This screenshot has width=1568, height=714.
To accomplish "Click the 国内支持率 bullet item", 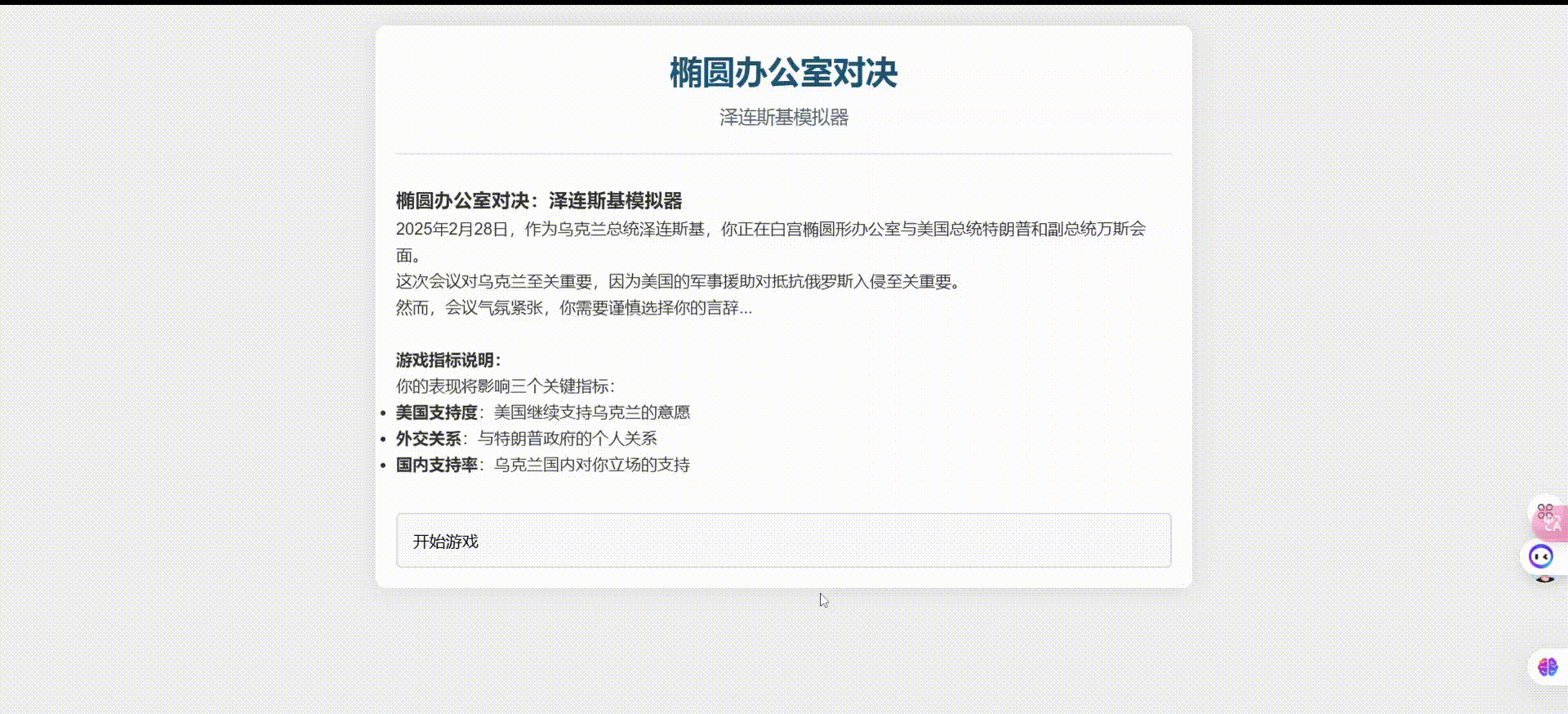I will tap(543, 464).
